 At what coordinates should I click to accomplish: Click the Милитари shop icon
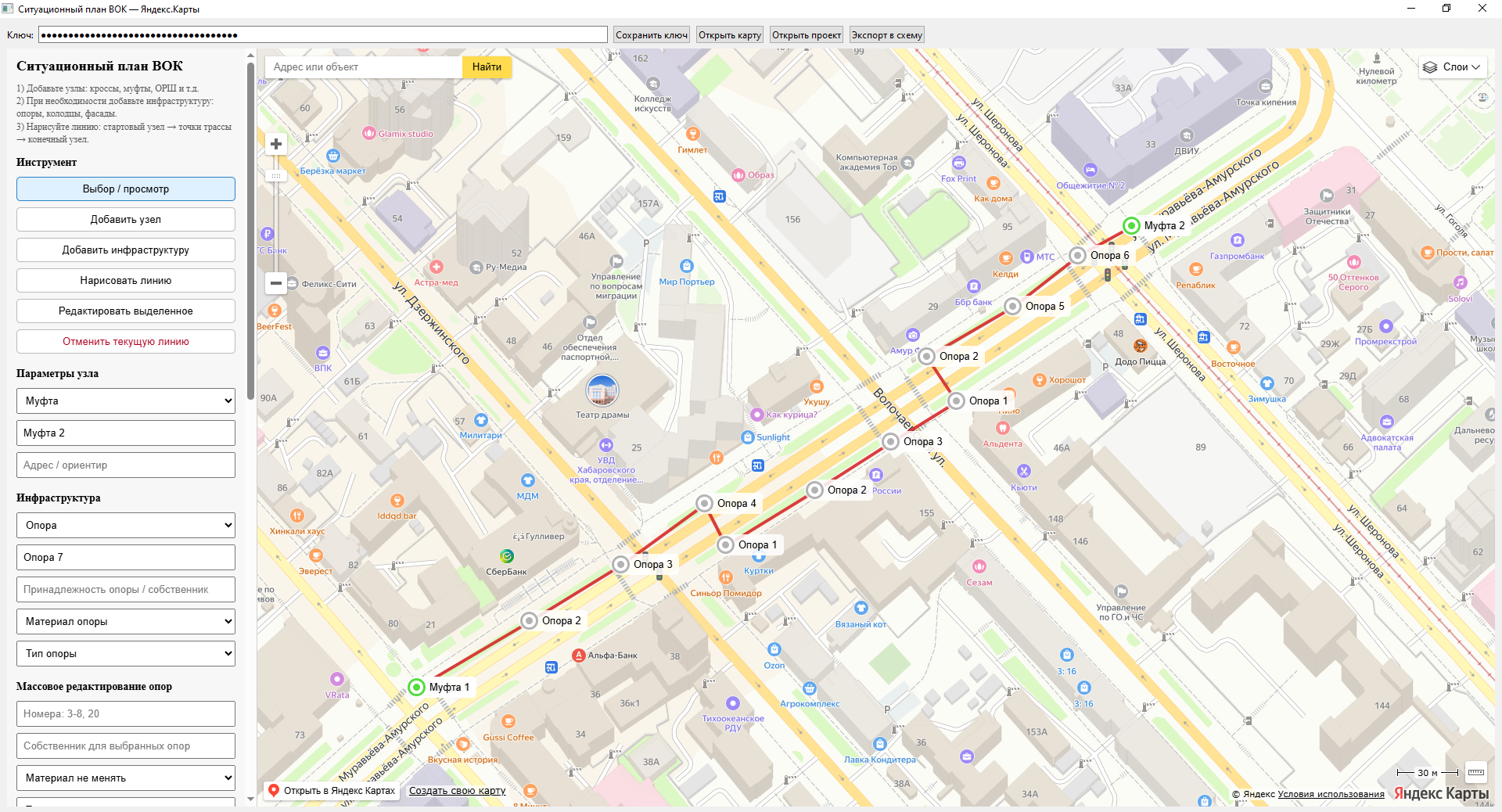point(481,421)
